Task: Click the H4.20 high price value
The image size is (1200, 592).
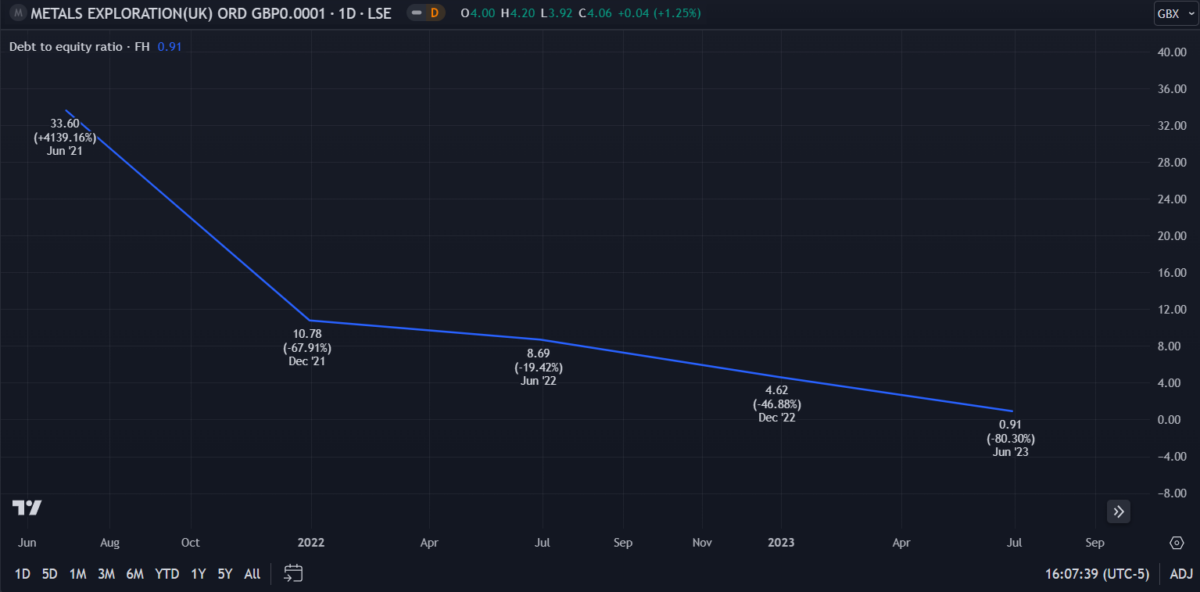Action: pyautogui.click(x=518, y=13)
